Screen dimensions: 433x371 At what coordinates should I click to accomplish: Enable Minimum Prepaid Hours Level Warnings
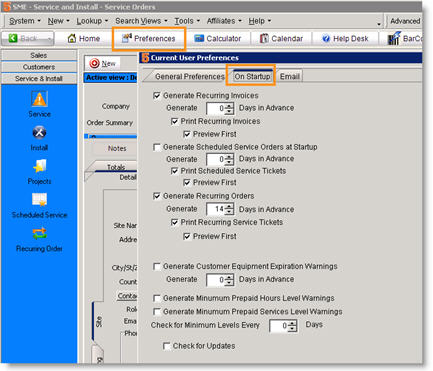[x=157, y=298]
